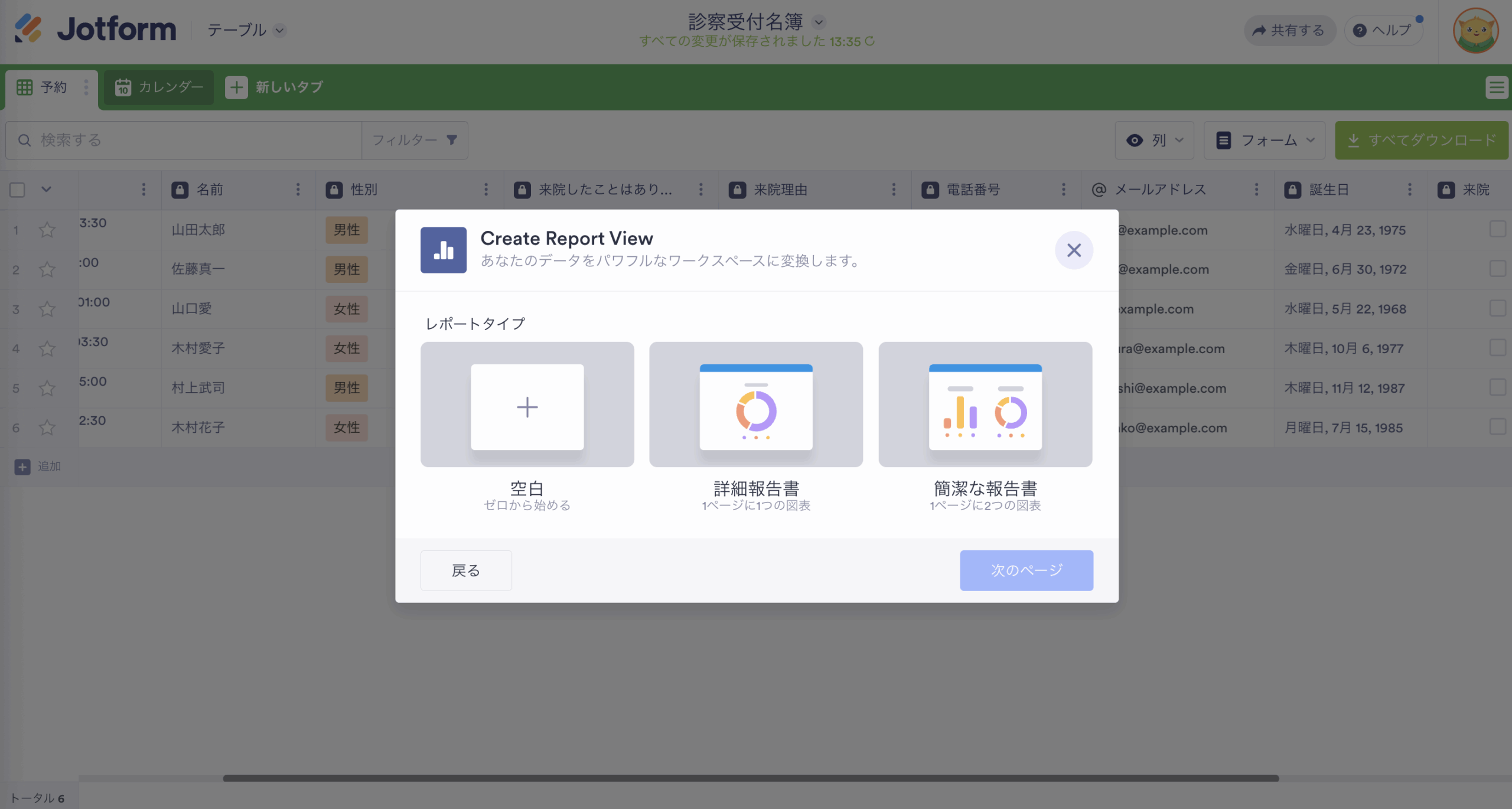The image size is (1512, 809).
Task: Open the user avatar account menu
Action: (x=1475, y=30)
